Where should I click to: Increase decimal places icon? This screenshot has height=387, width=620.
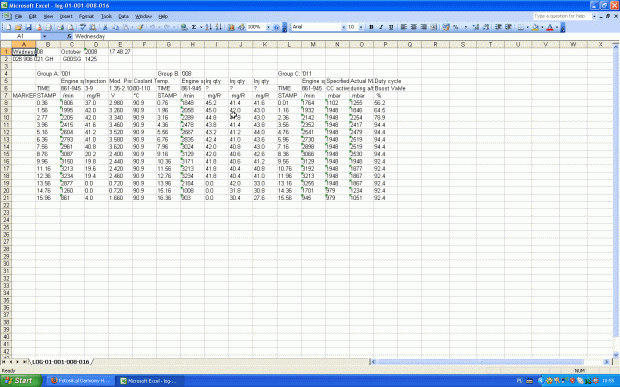click(476, 27)
